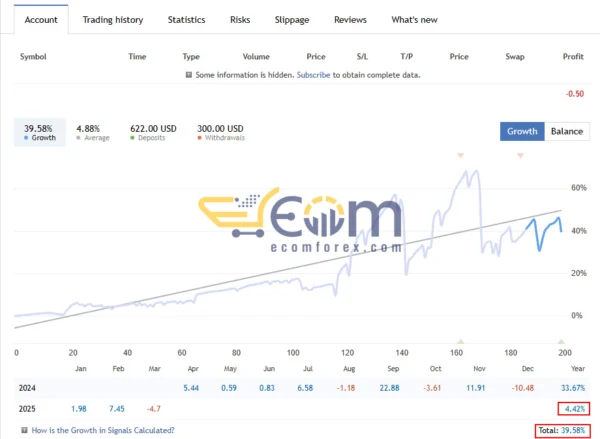Click green deposit marker near week 160
Image resolution: width=600 pixels, height=439 pixels.
tap(461, 341)
